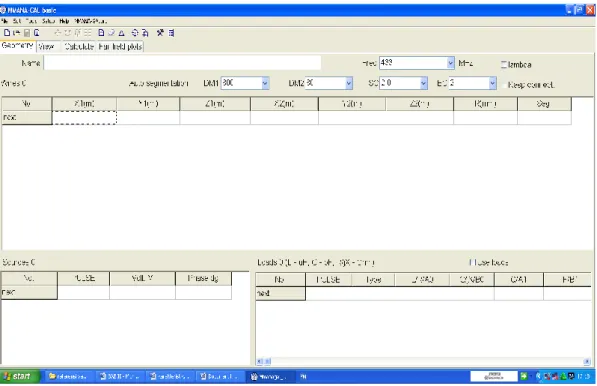The width and height of the screenshot is (597, 386).
Task: Switch to the Geometry tab
Action: coord(18,46)
